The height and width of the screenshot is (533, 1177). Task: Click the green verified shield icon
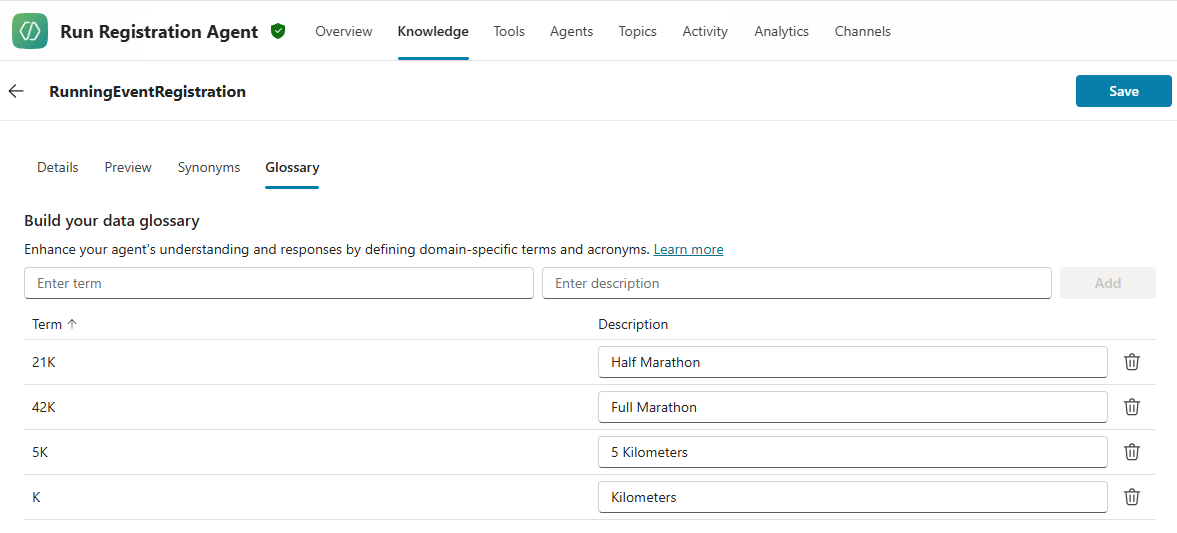pyautogui.click(x=278, y=31)
